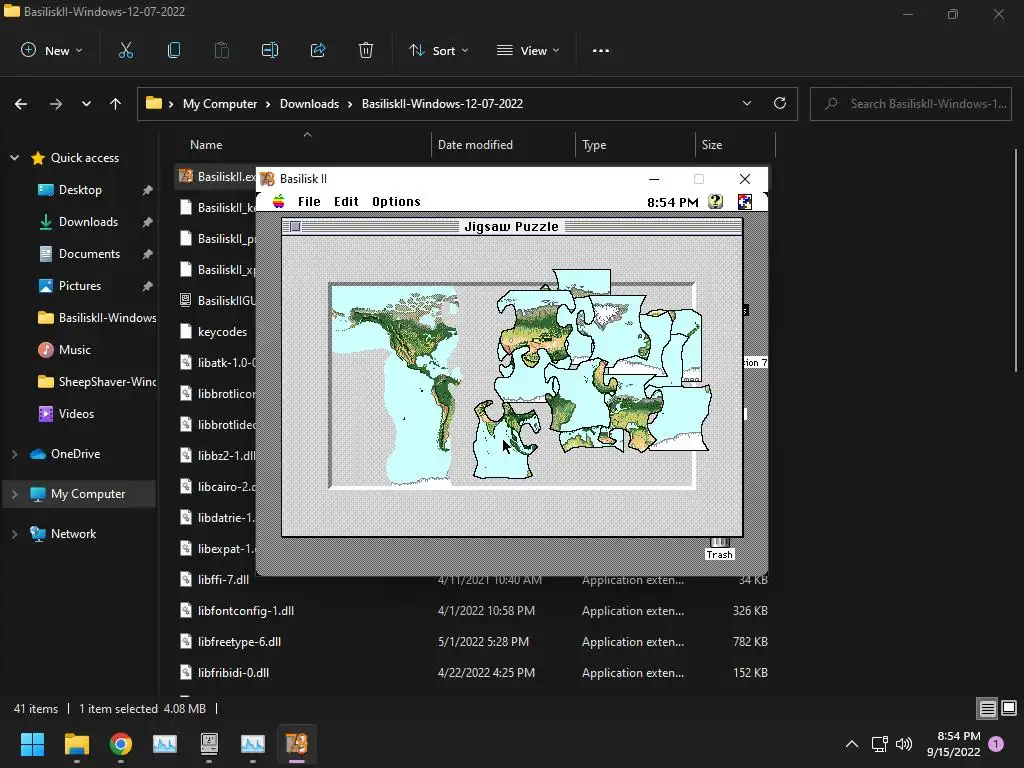Select Pictures in the navigation pane
This screenshot has height=768, width=1024.
pos(80,285)
